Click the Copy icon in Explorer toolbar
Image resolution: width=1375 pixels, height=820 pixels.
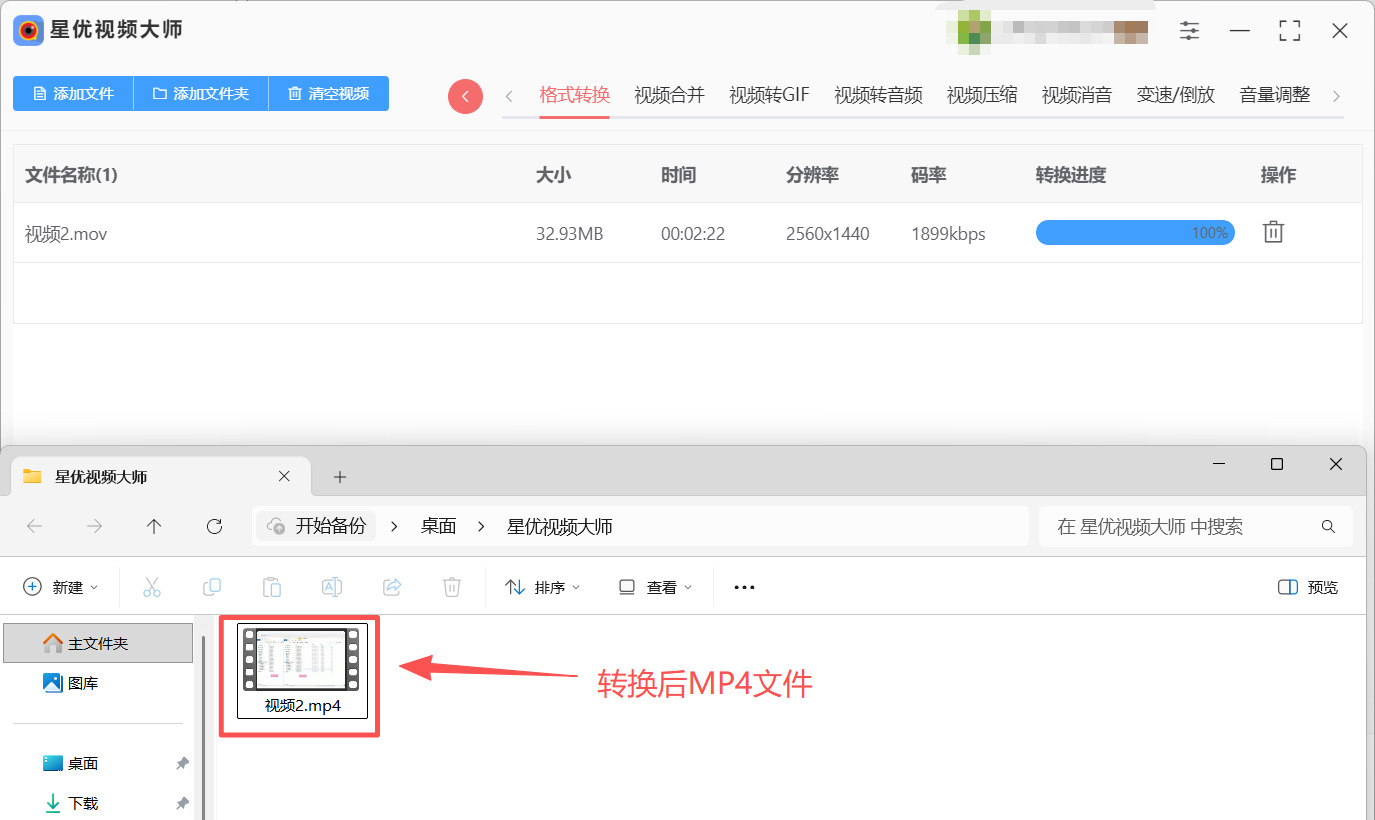point(212,587)
